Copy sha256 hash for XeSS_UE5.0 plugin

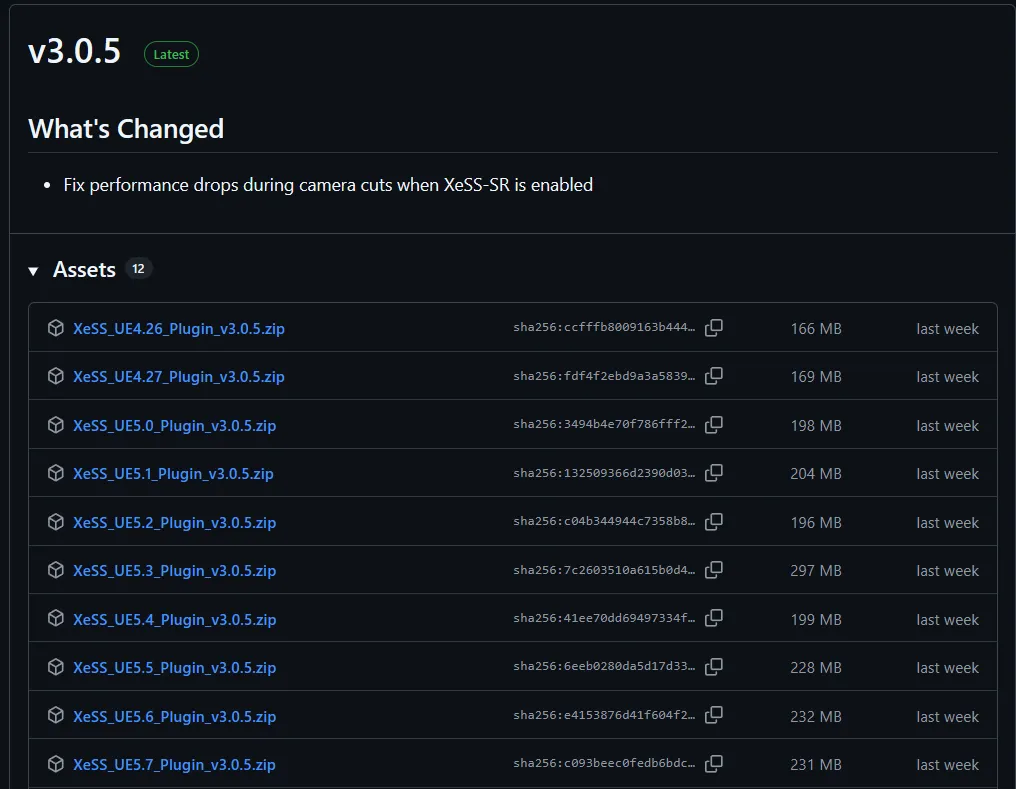pos(713,425)
